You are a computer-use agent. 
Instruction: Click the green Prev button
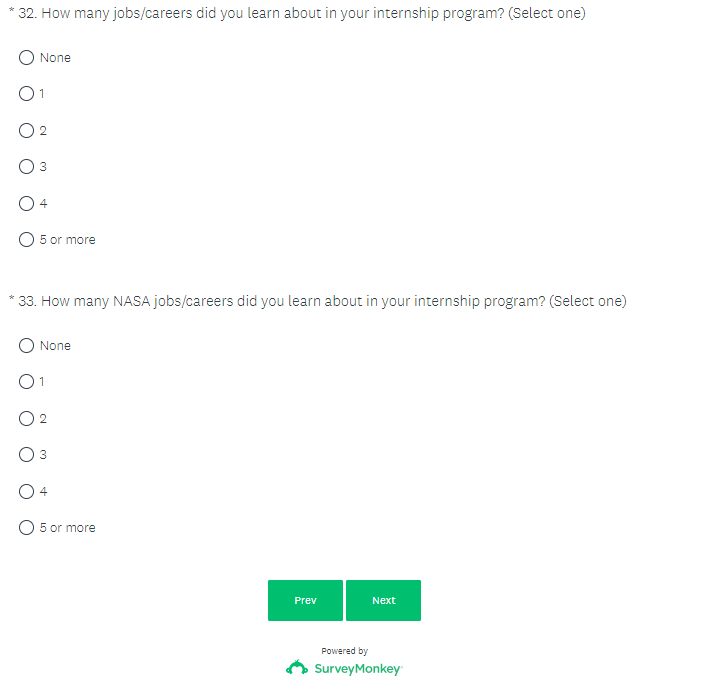pos(305,600)
